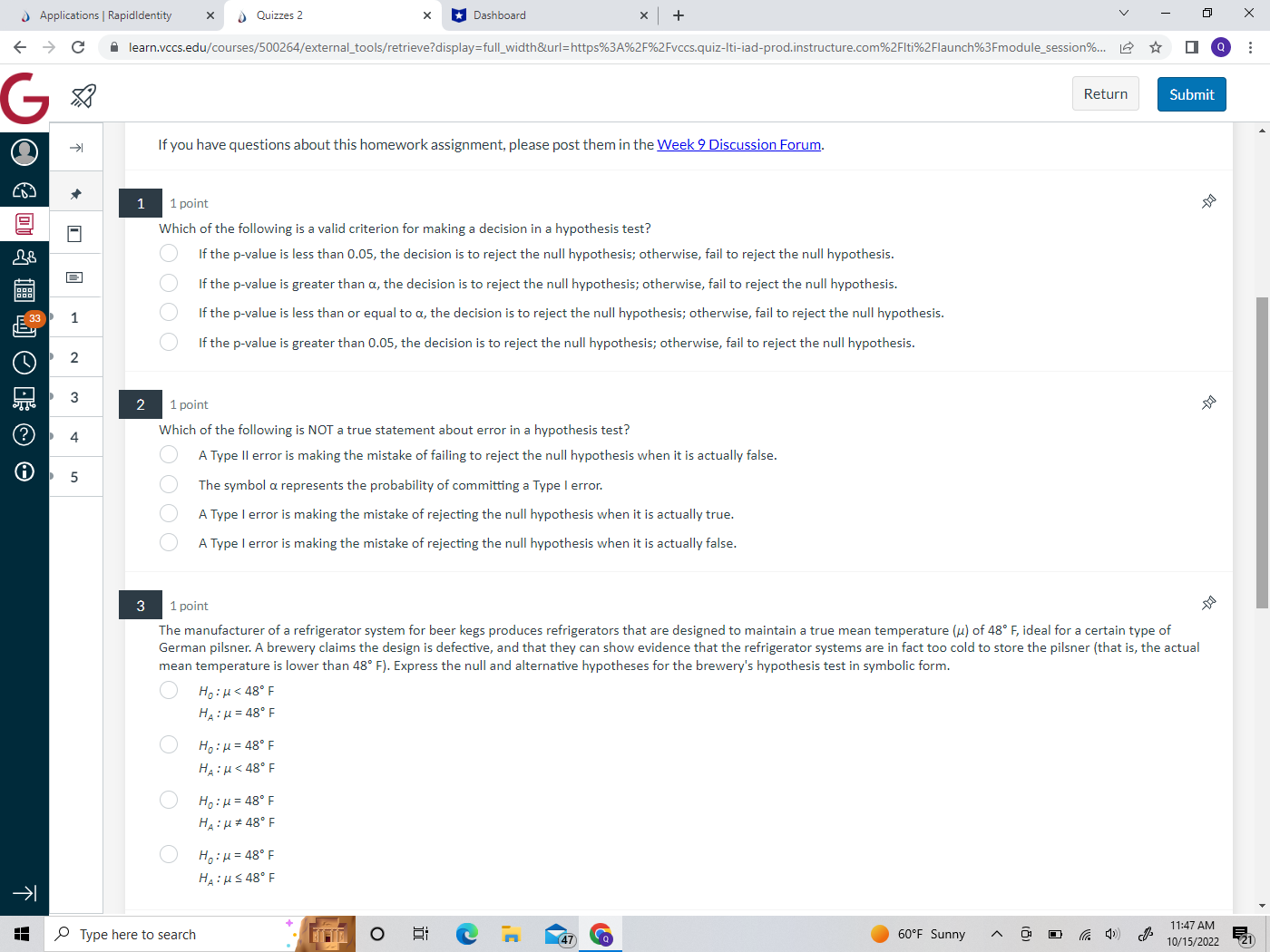This screenshot has width=1270, height=952.
Task: Pin question 1 using its pushpin icon
Action: 1208,201
